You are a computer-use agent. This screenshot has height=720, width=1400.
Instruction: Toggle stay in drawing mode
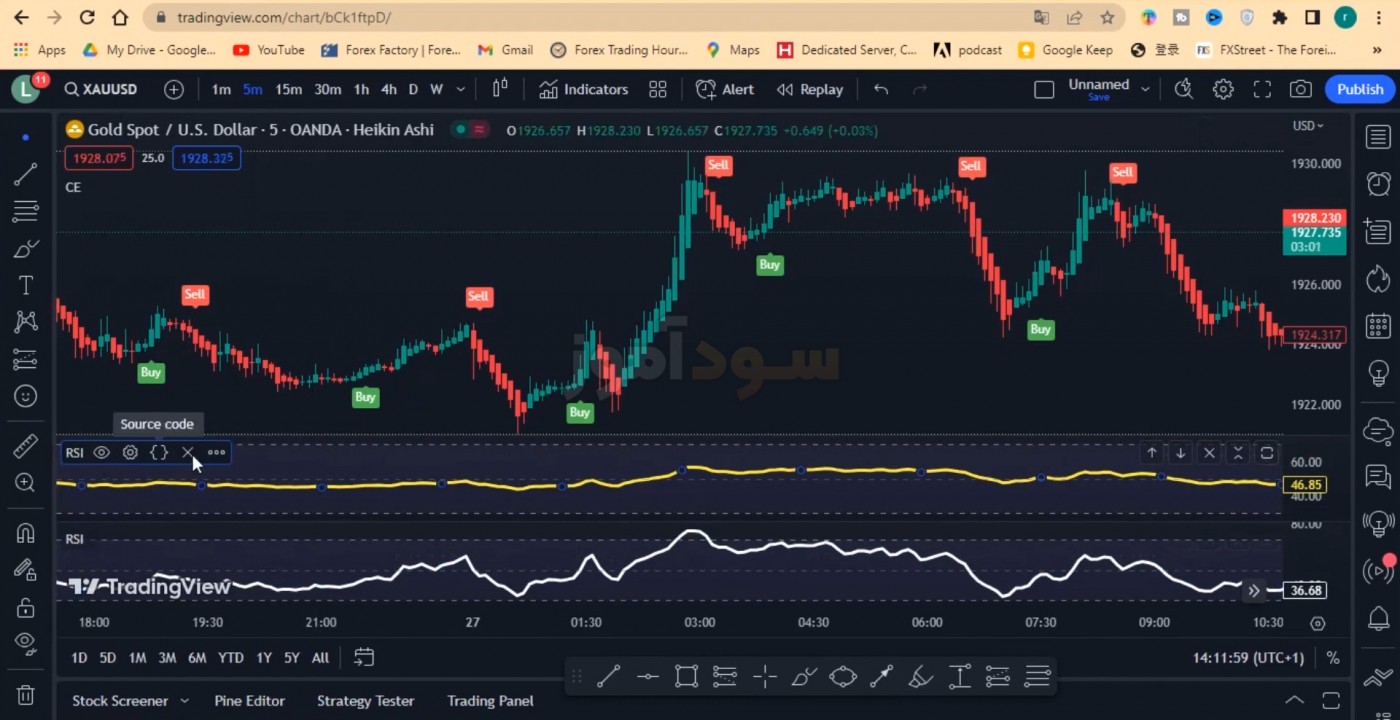[26, 570]
